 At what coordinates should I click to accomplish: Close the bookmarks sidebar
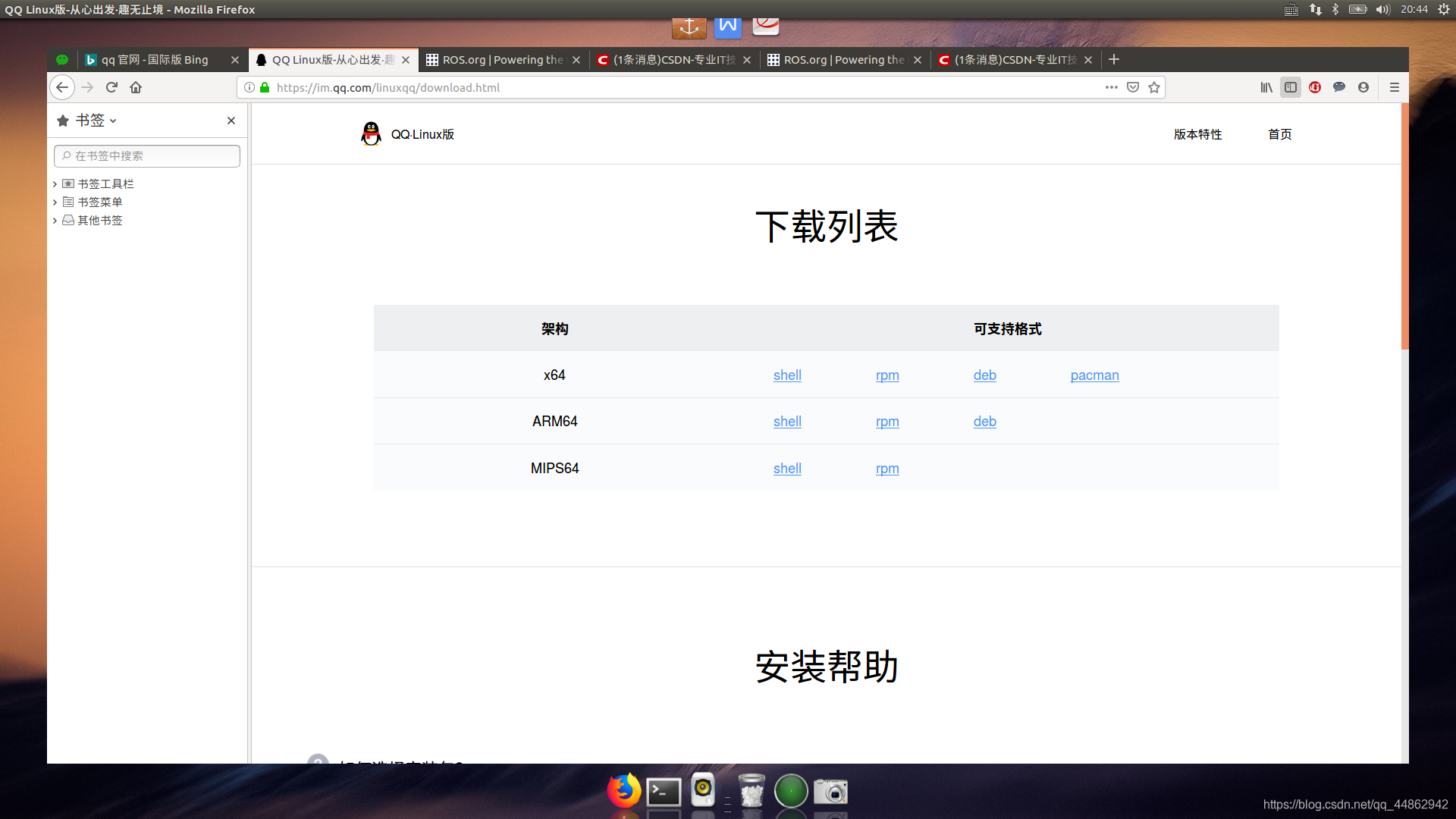tap(231, 121)
